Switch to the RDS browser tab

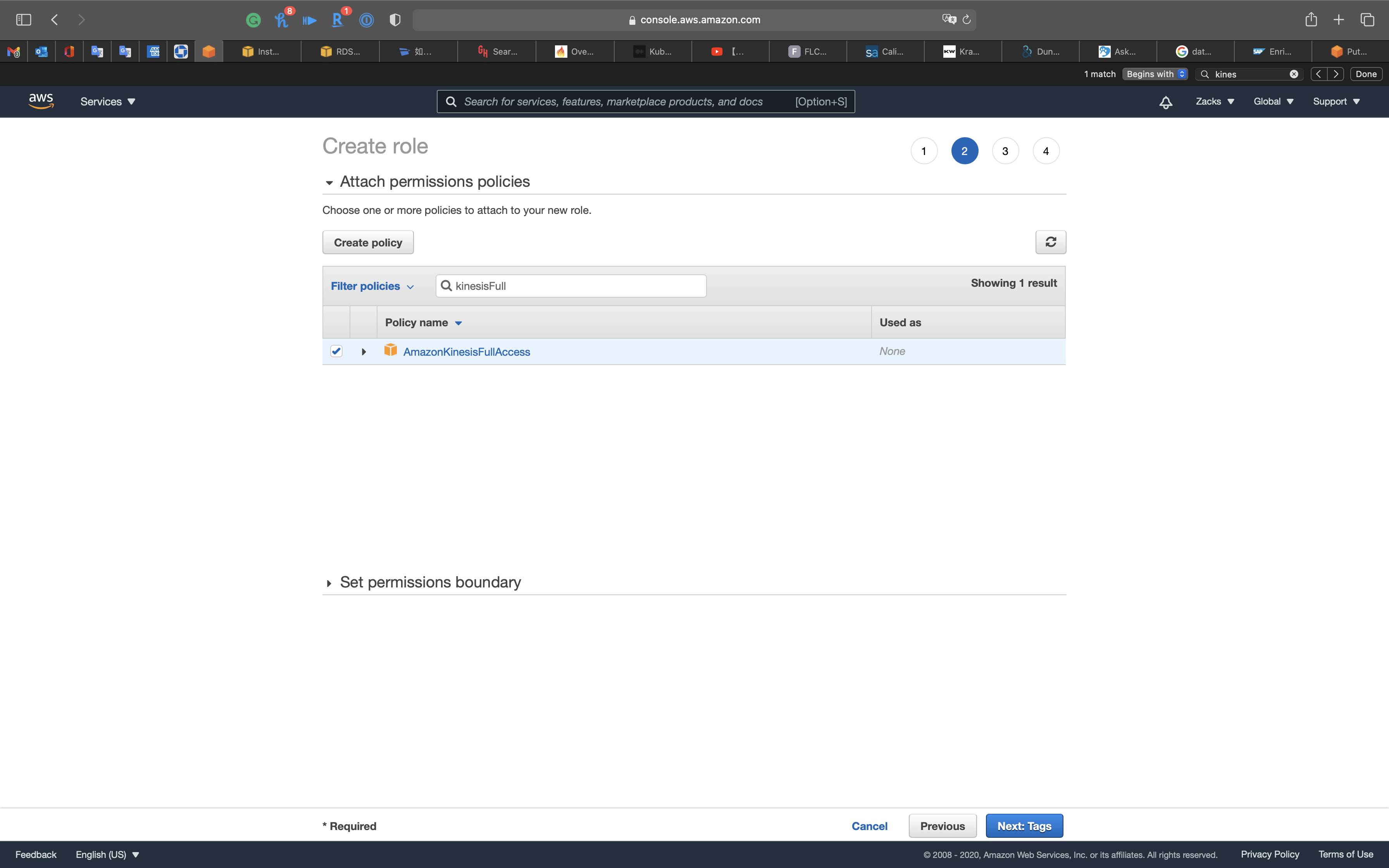click(x=340, y=52)
